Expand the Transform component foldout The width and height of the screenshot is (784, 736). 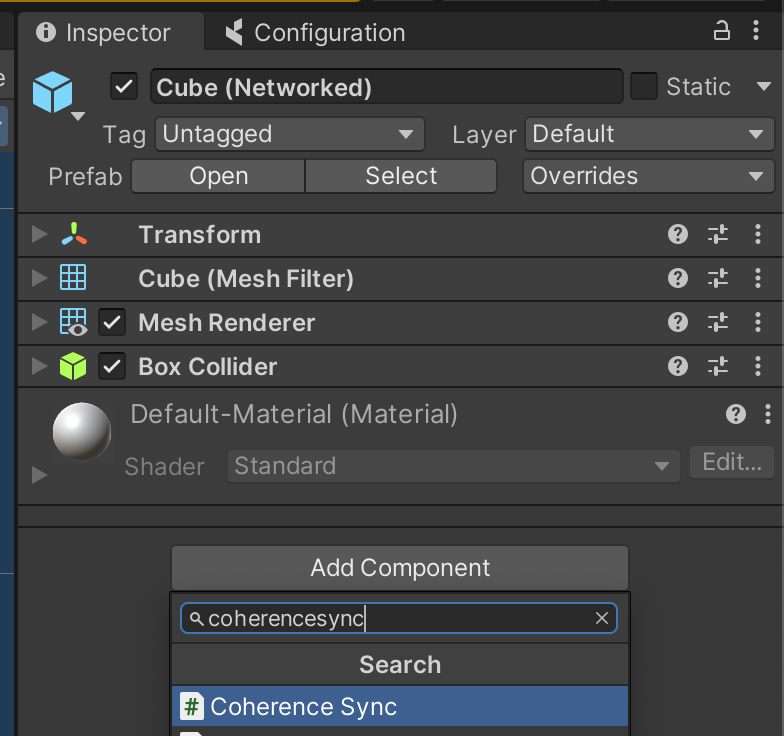click(39, 235)
